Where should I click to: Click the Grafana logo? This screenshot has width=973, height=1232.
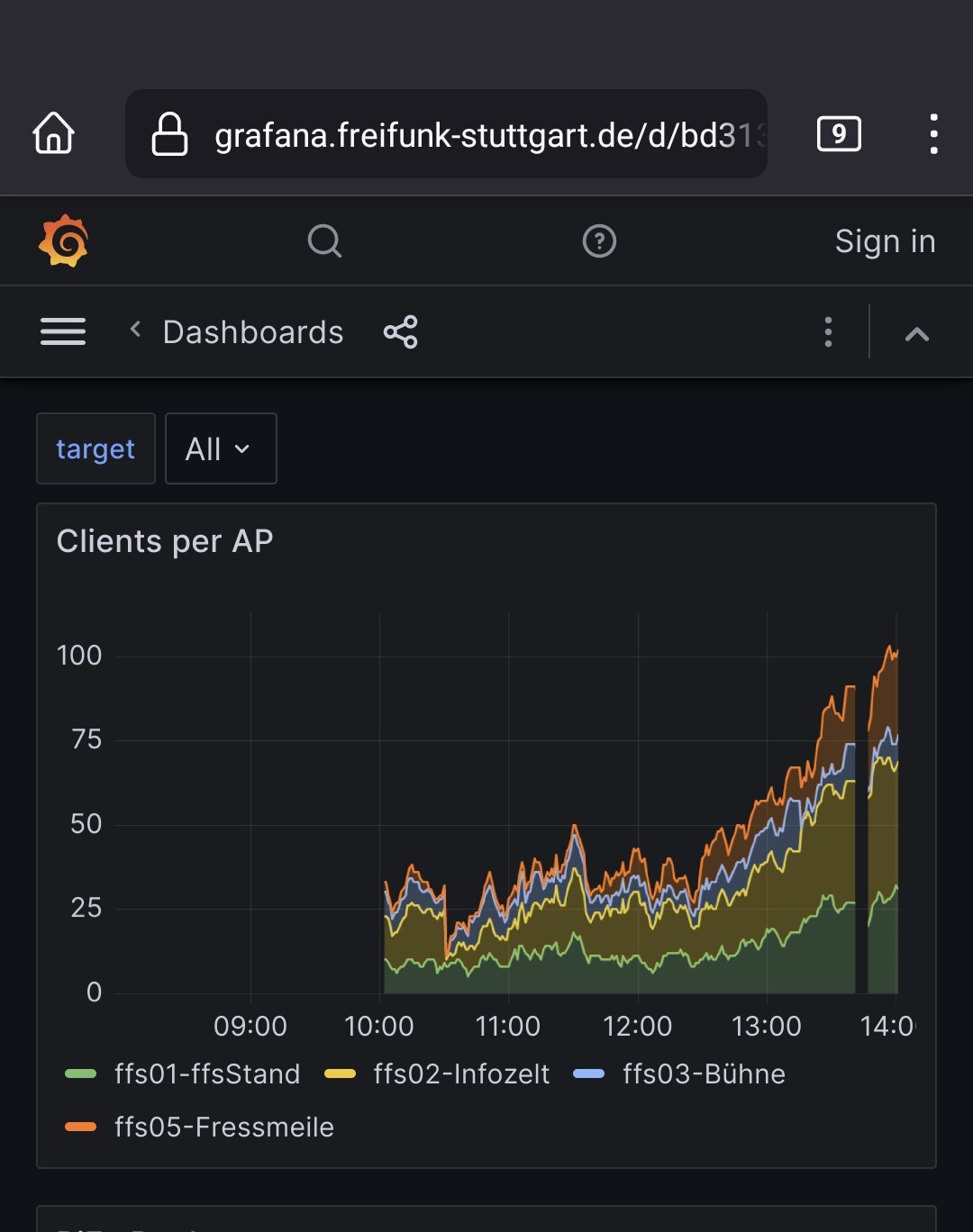point(63,240)
